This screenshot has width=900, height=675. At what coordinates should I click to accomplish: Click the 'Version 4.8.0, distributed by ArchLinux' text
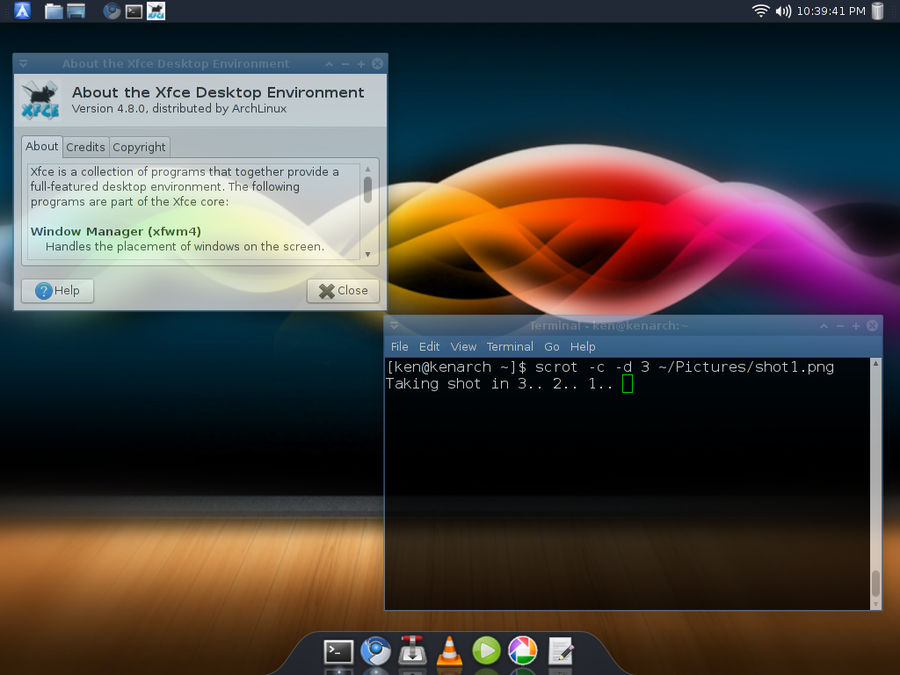click(179, 108)
